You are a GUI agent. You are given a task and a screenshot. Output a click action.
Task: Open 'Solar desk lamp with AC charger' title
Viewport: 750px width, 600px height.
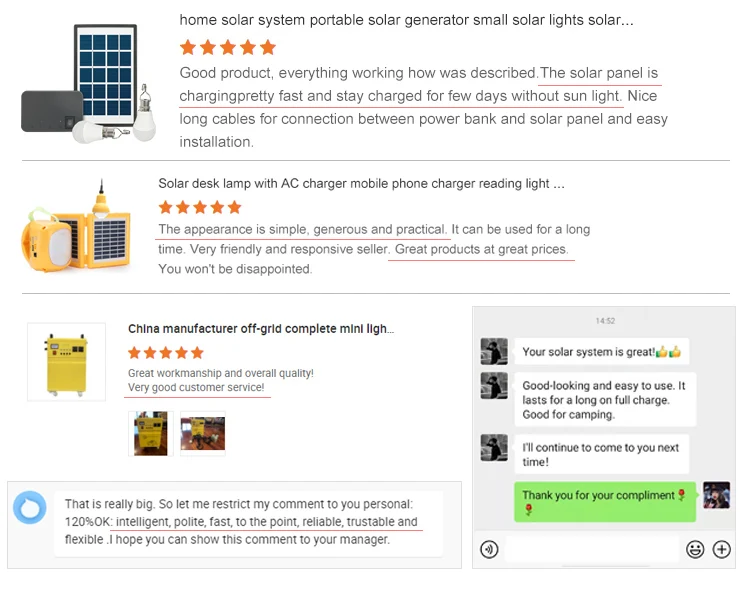click(x=361, y=183)
